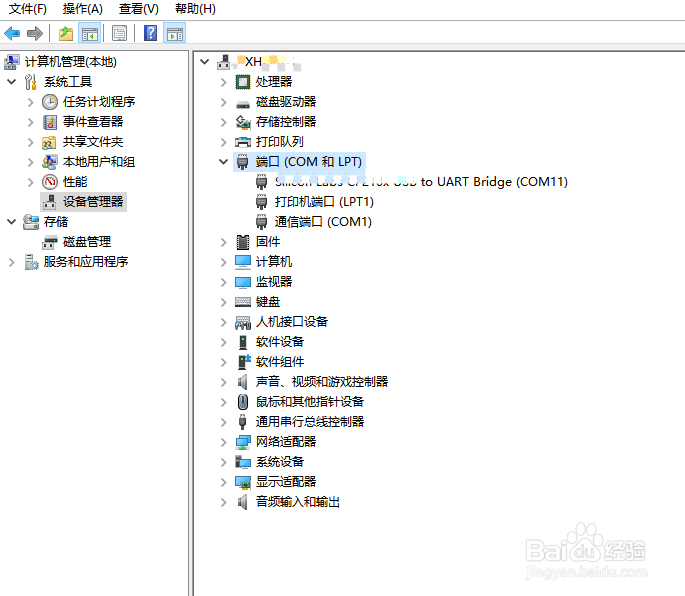Screen dimensions: 685x596
Task: Open the 查看(V) menu
Action: point(138,9)
